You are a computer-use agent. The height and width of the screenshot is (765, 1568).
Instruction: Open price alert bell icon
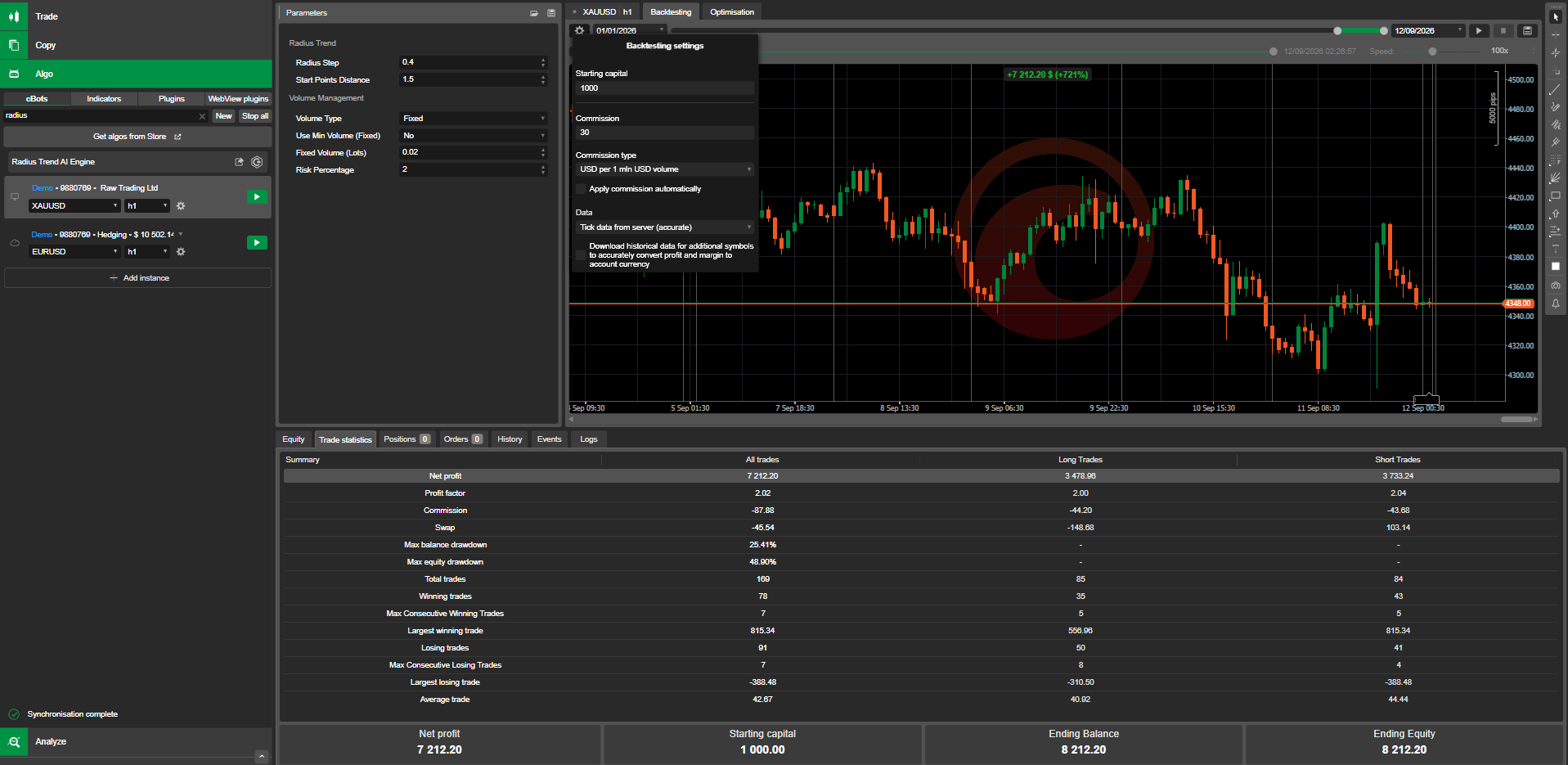1556,304
